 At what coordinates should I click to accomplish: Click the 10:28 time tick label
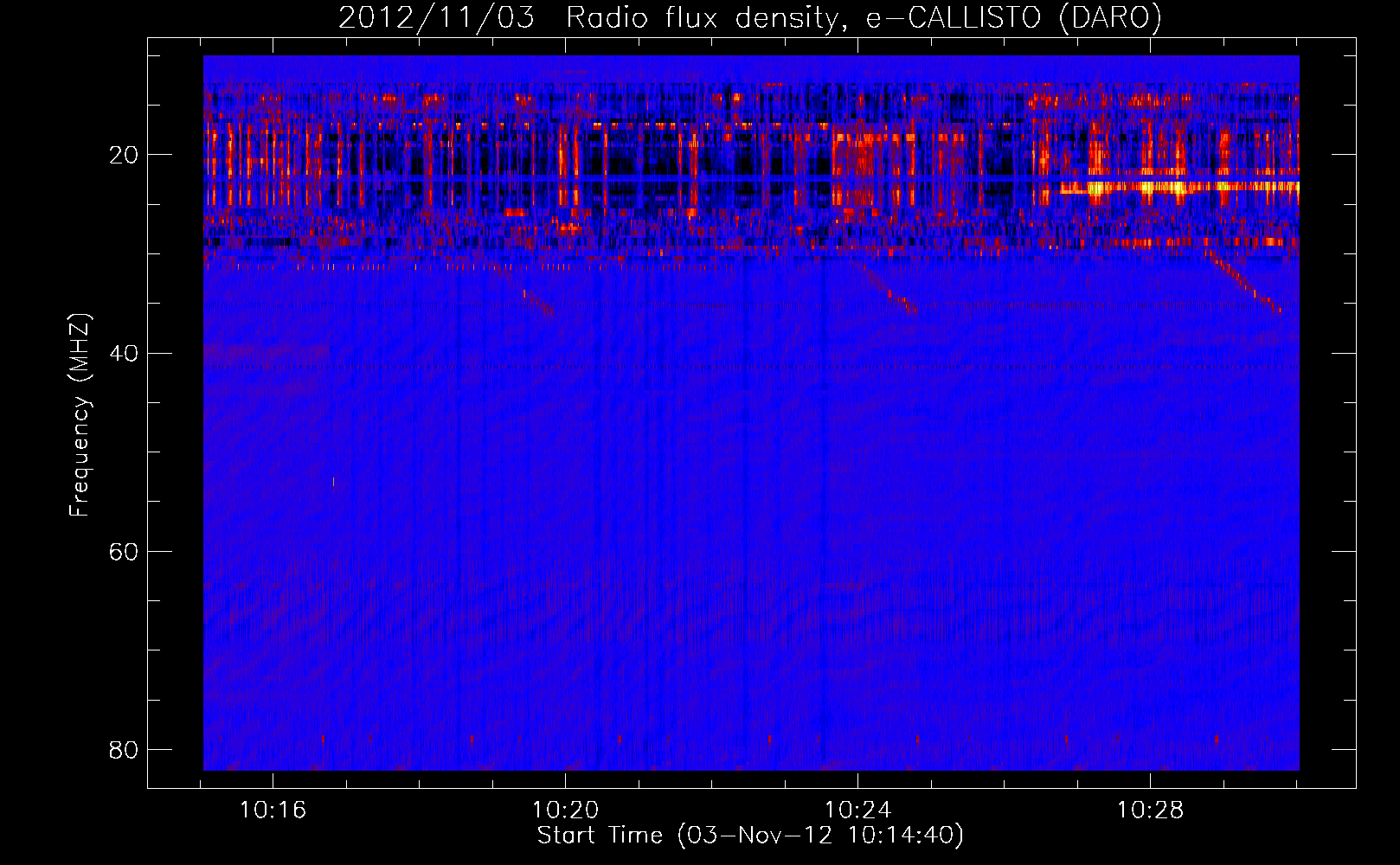pos(1150,811)
